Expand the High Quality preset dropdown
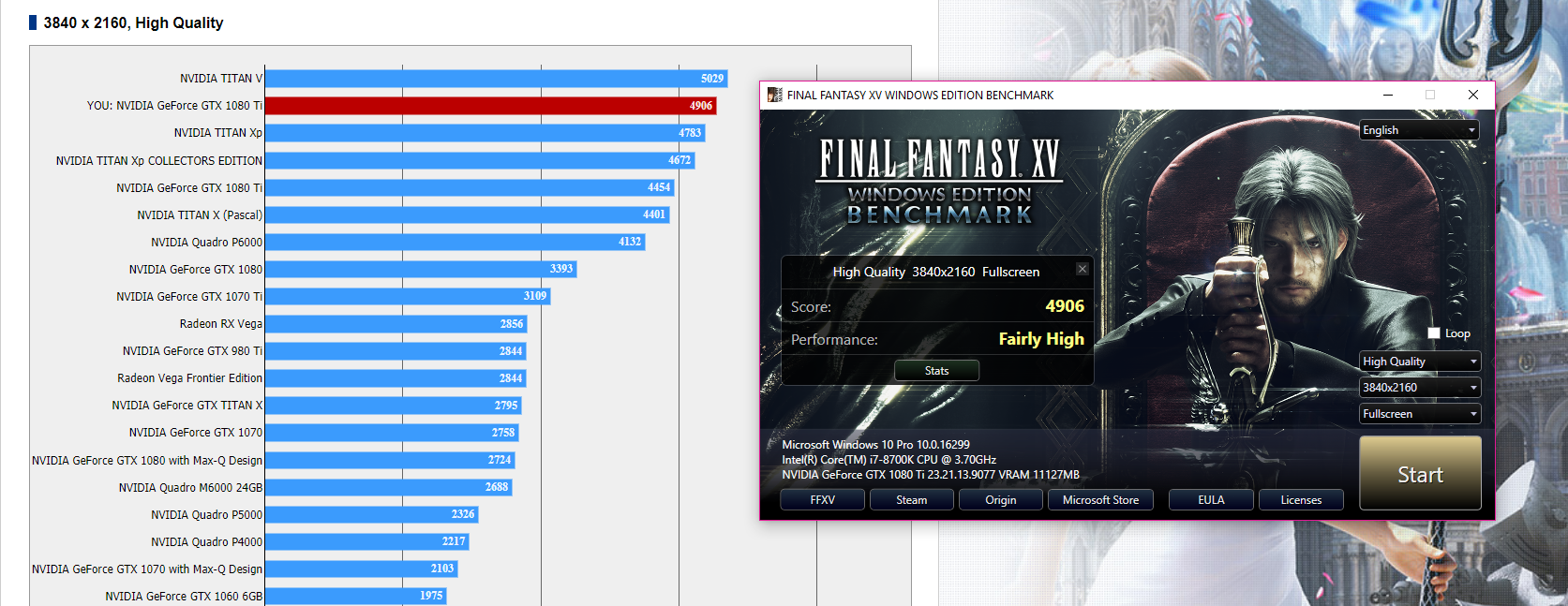 pyautogui.click(x=1420, y=362)
